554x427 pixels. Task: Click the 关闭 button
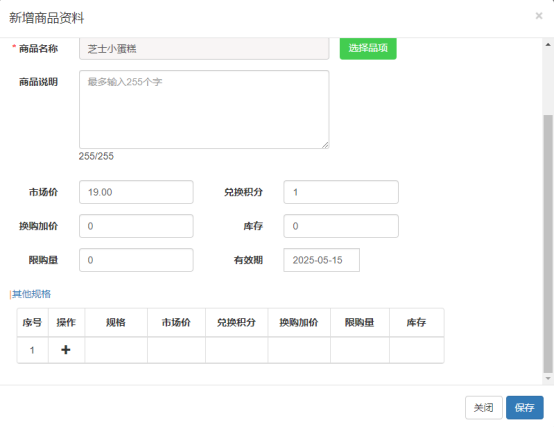click(x=483, y=408)
